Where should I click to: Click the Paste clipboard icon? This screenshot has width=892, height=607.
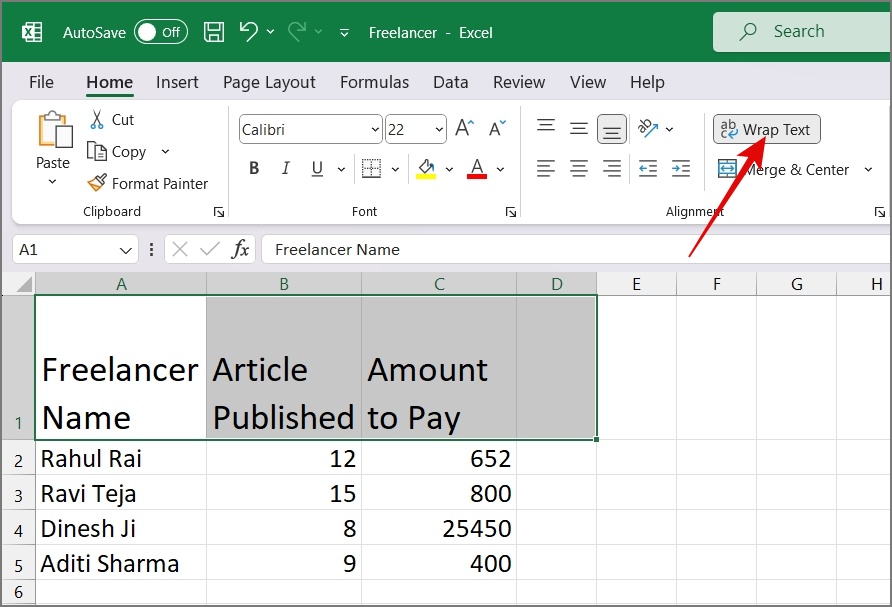point(54,129)
